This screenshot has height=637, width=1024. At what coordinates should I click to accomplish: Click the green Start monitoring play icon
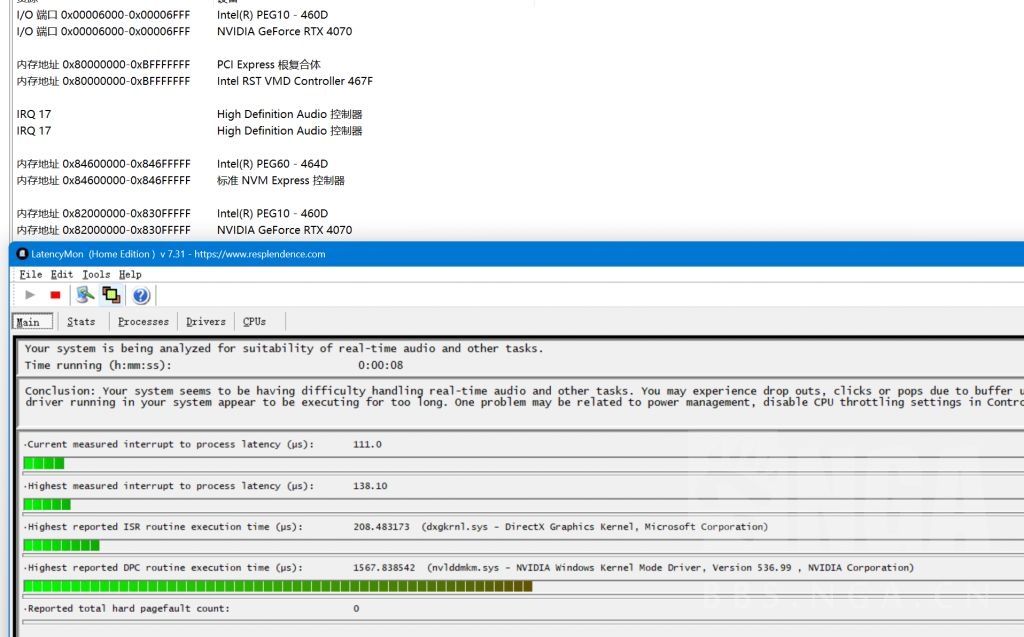point(30,295)
